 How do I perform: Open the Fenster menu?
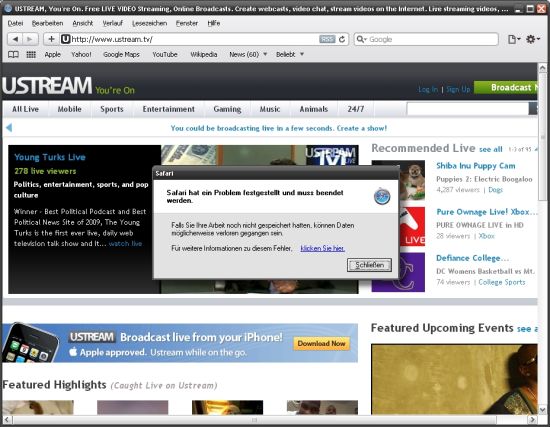[187, 23]
